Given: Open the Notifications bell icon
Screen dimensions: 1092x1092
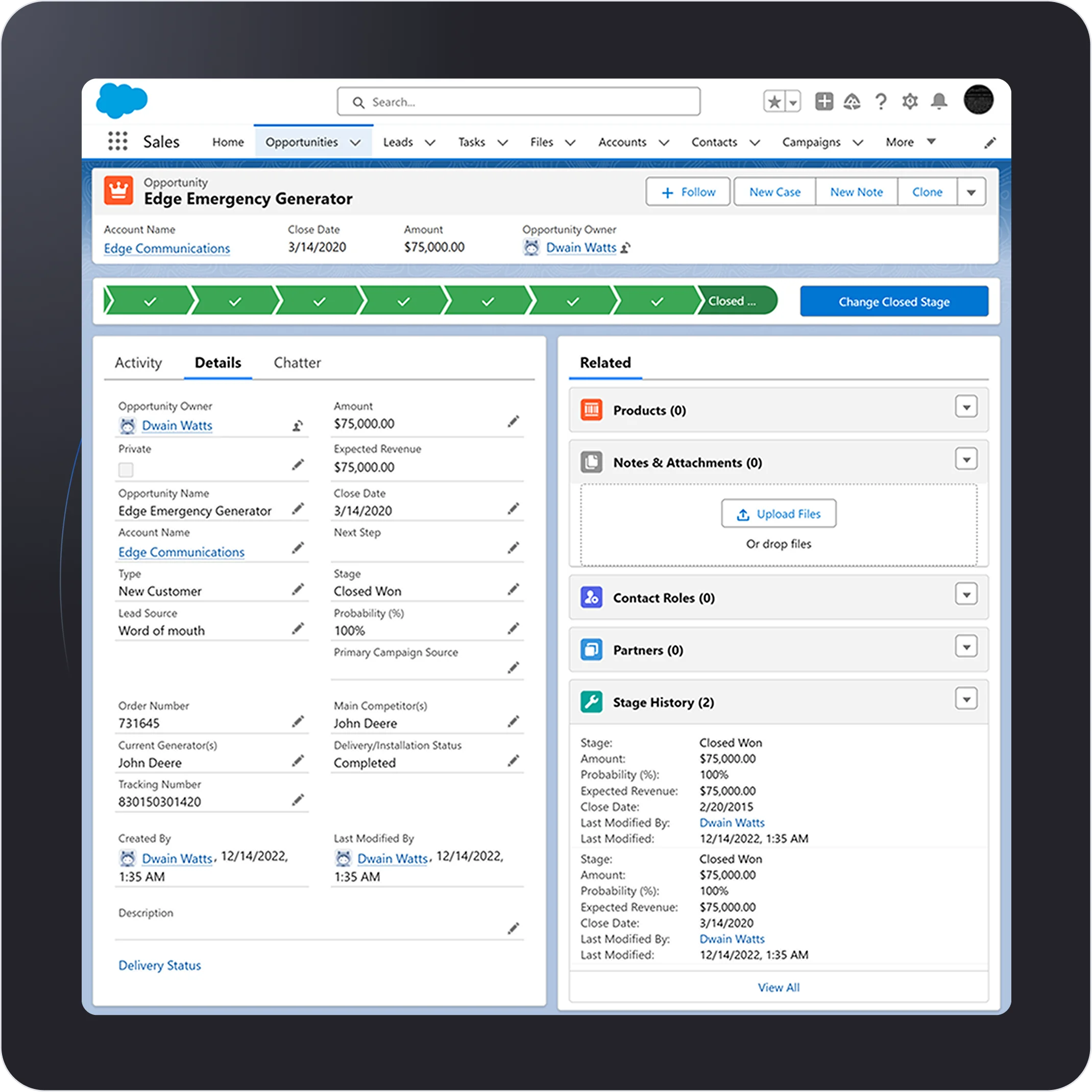Looking at the screenshot, I should [939, 102].
